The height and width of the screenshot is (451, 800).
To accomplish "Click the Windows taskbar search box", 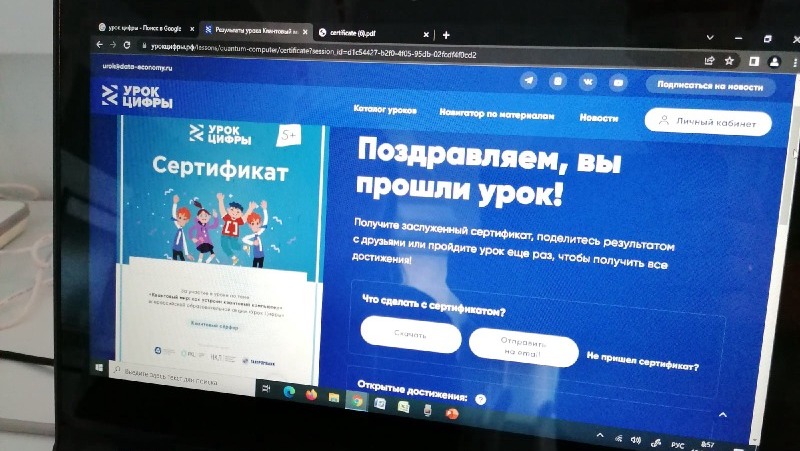I will coord(181,377).
